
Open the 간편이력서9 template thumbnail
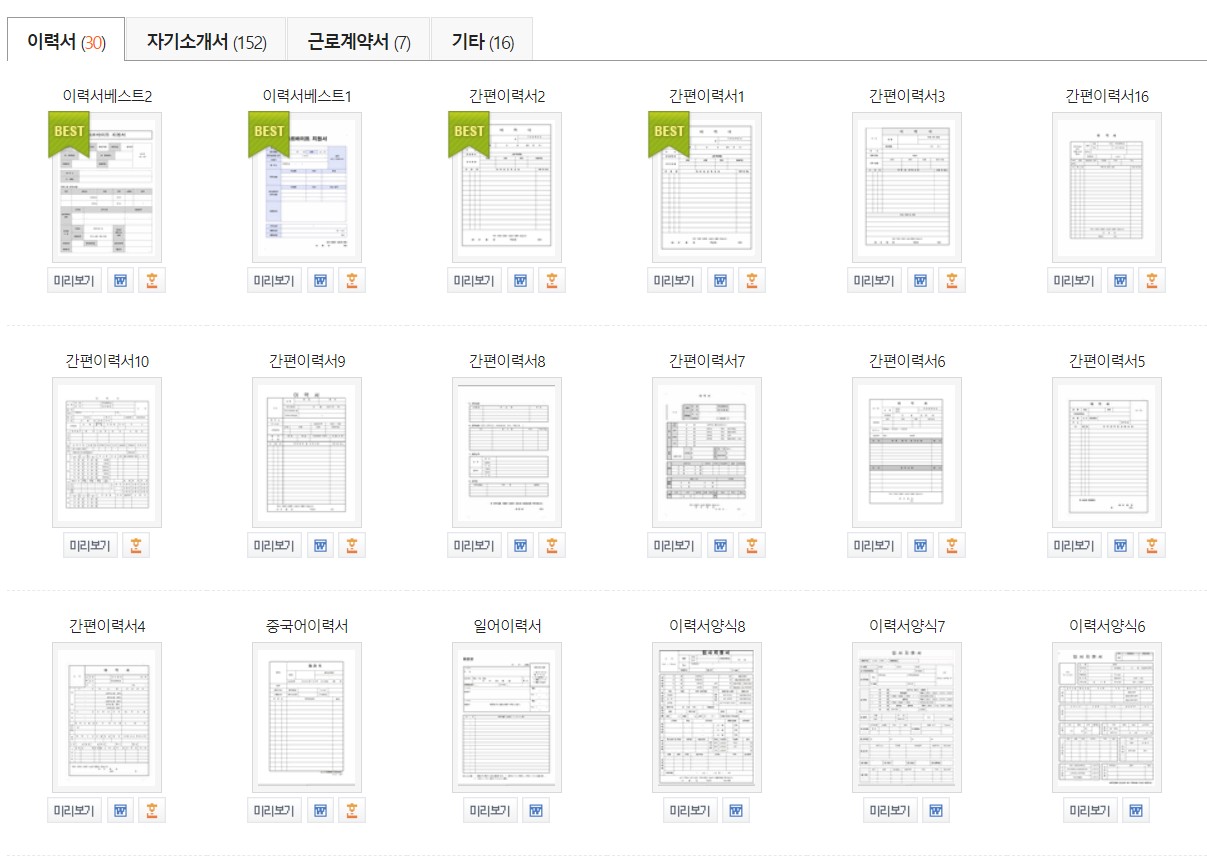[307, 452]
